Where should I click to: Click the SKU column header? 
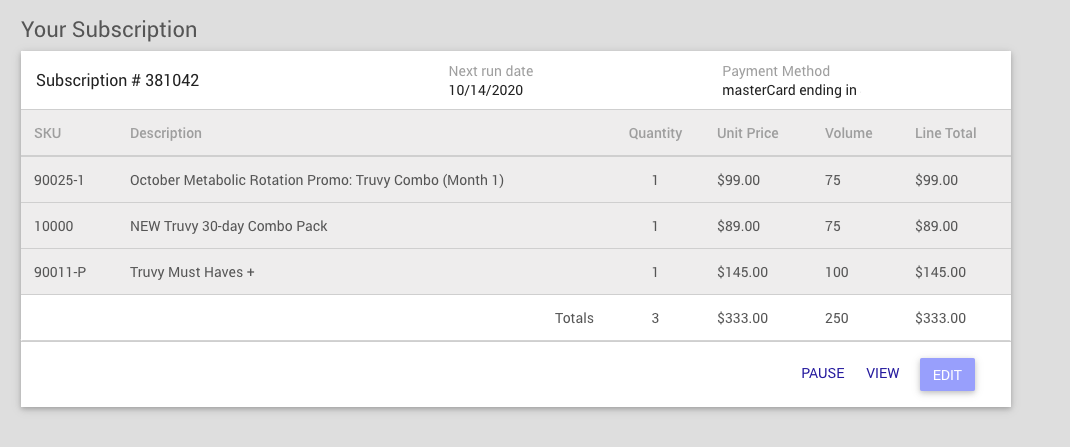pyautogui.click(x=47, y=133)
